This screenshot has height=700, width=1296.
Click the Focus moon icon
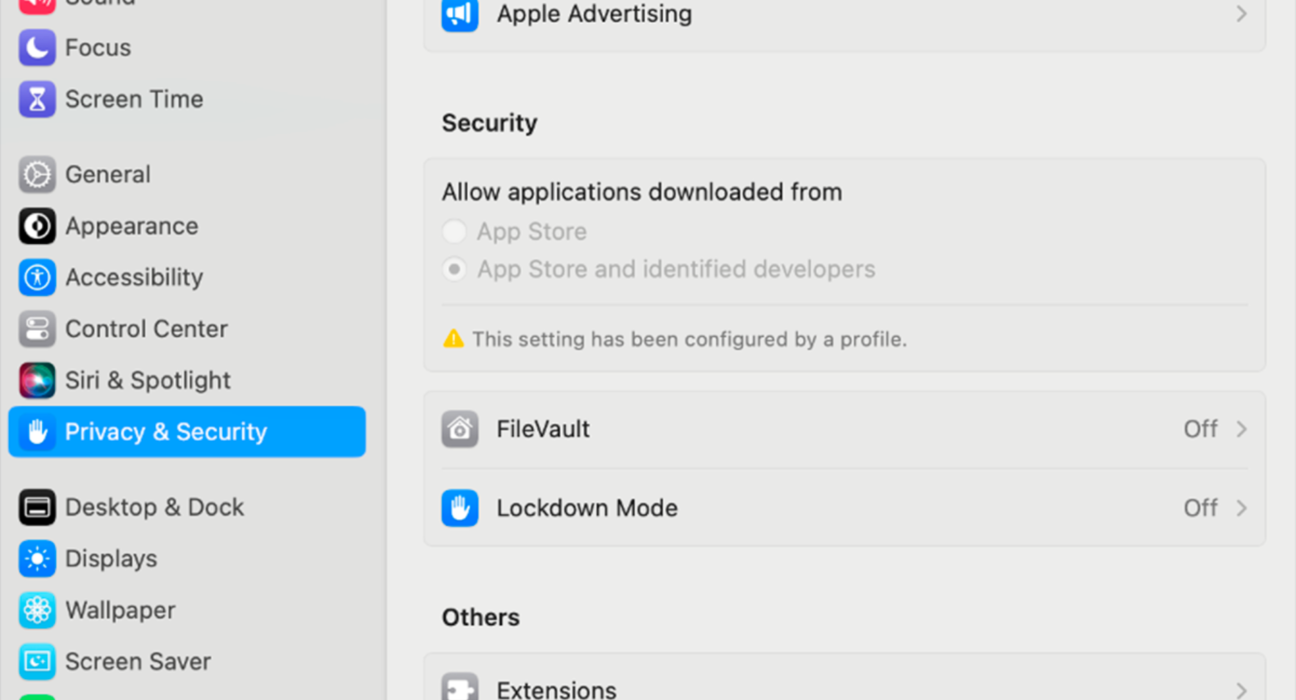pyautogui.click(x=37, y=48)
